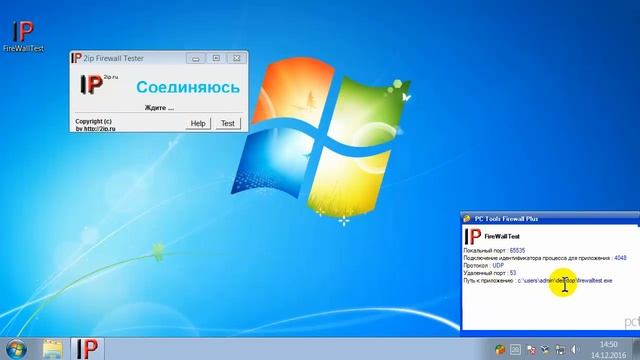Open the Action Center flag tray icon
The width and height of the screenshot is (640, 360).
tap(531, 350)
